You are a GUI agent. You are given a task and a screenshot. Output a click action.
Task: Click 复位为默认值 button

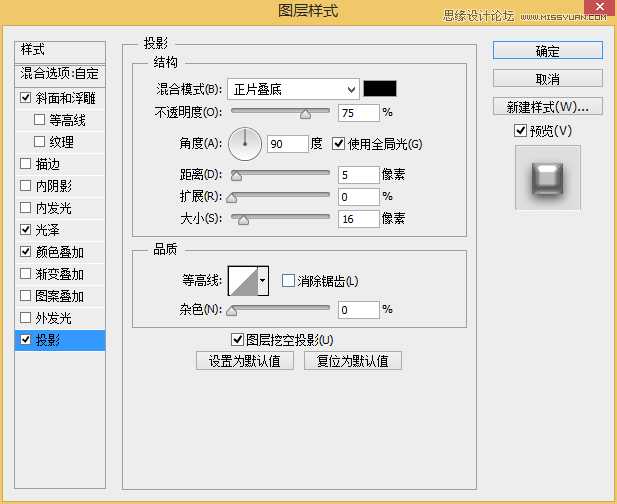[x=353, y=361]
